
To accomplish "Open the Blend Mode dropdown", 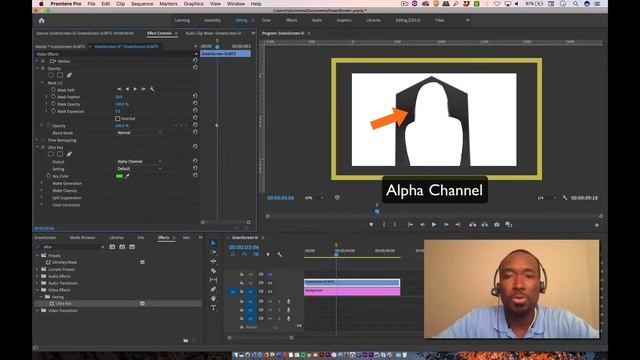I will (x=139, y=133).
